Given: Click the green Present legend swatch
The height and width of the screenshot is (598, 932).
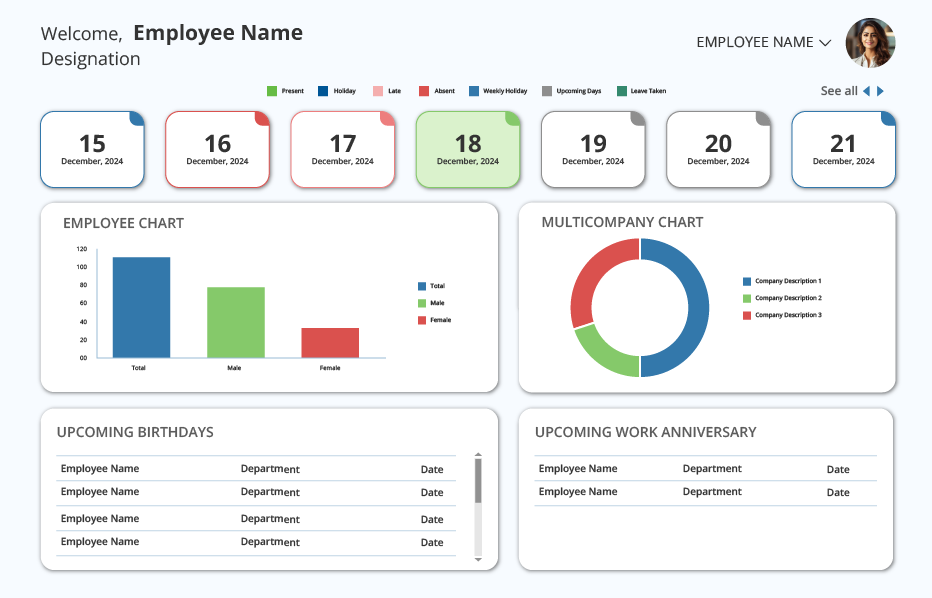Looking at the screenshot, I should pos(272,91).
